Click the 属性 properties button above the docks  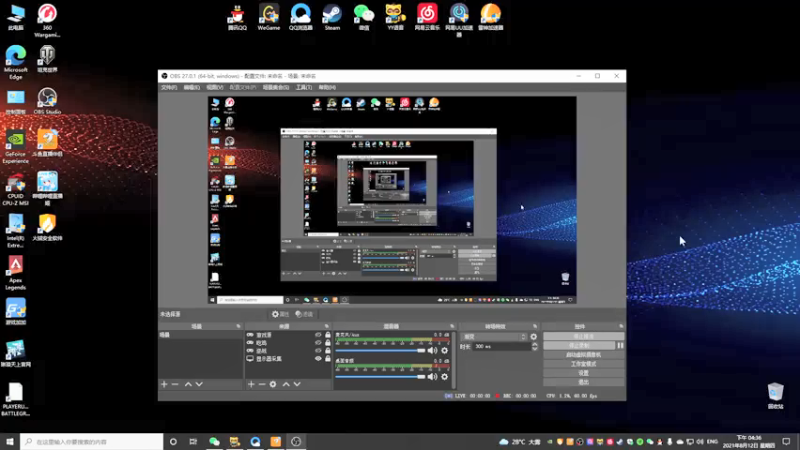click(x=281, y=314)
